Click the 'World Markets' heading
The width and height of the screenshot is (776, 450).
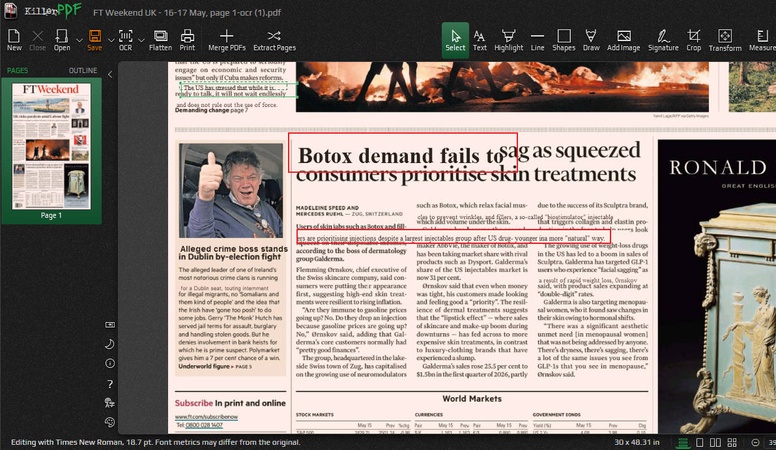point(472,399)
